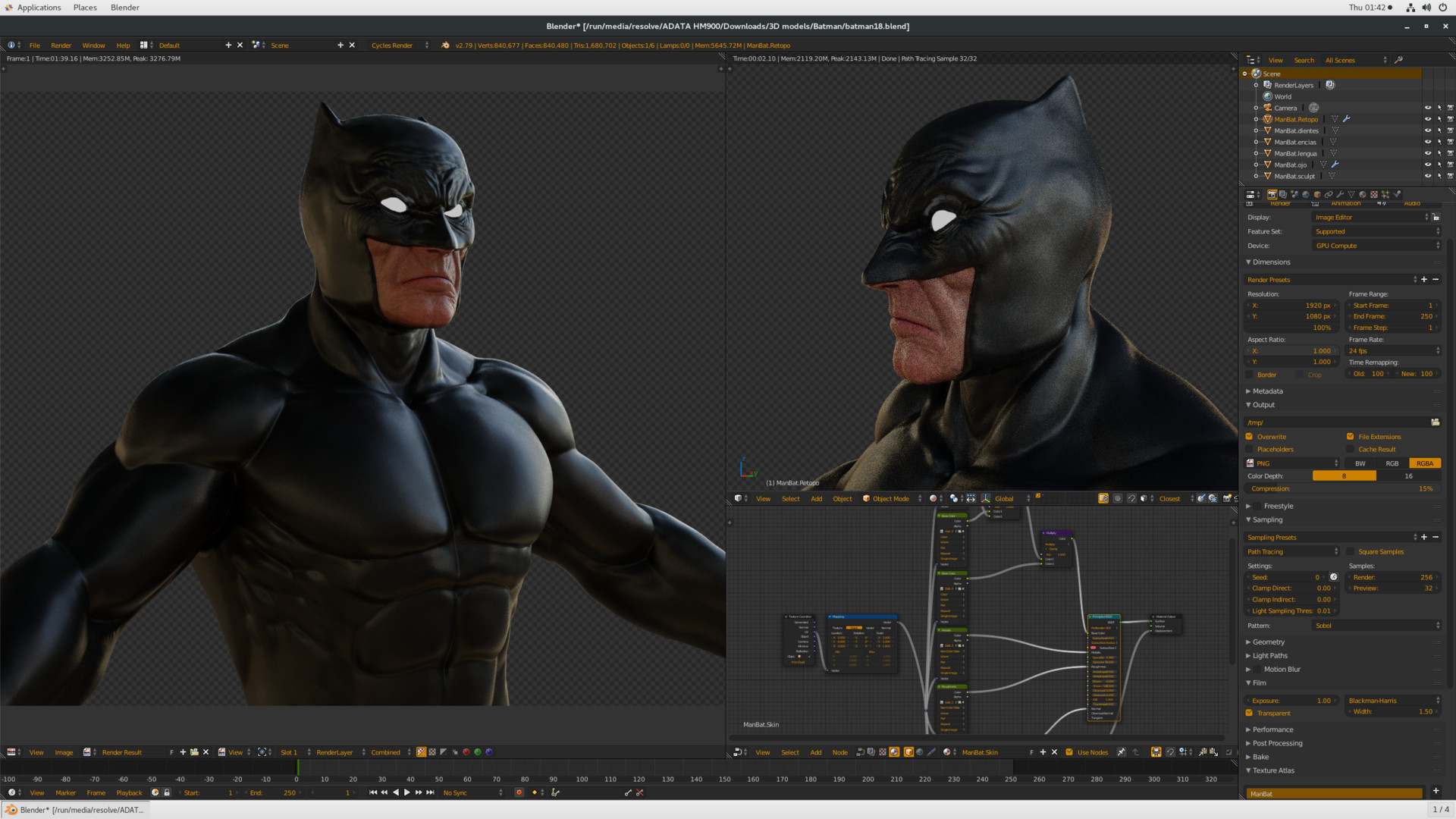Open the World properties tab (globe icon)
Viewport: 1456px width, 819px height.
[x=1305, y=195]
